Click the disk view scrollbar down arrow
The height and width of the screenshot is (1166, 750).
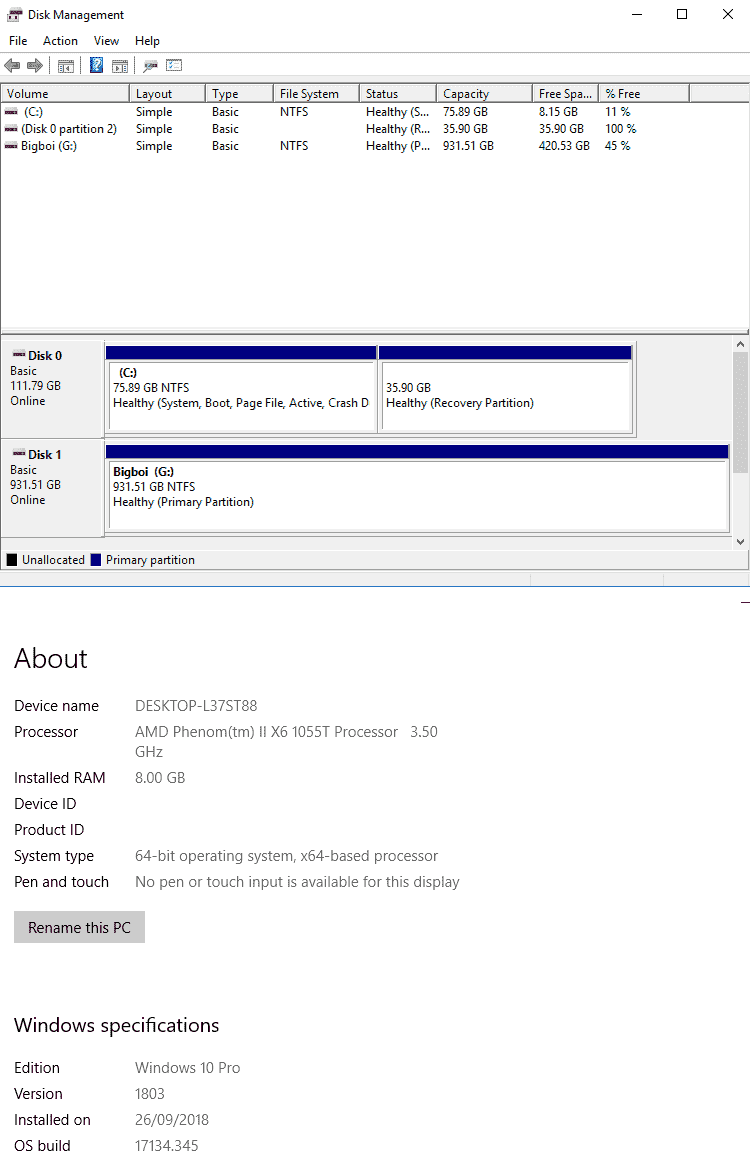740,541
